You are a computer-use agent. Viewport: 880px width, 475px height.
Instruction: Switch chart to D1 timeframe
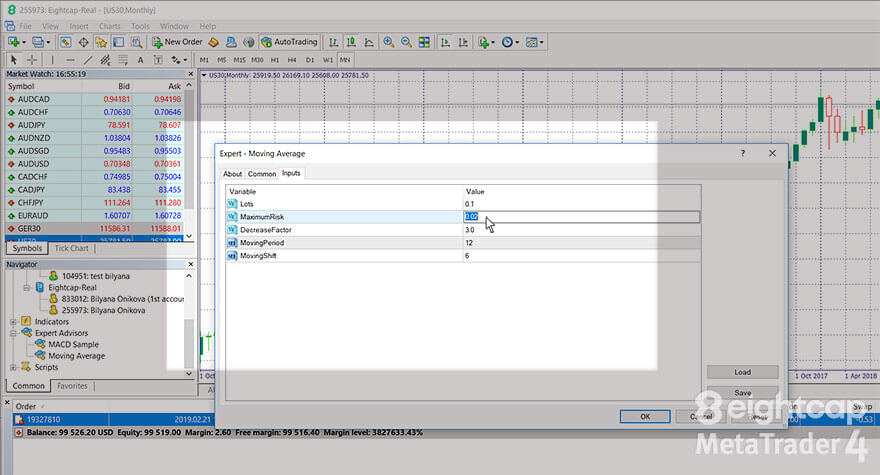[x=310, y=60]
